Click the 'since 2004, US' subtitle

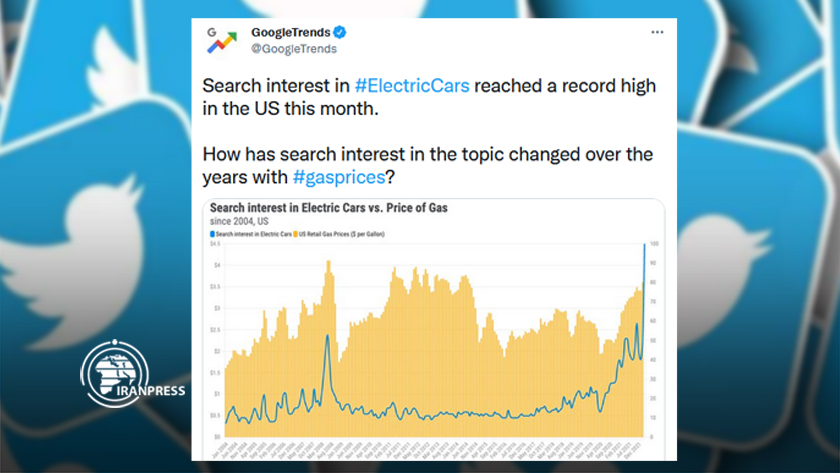coord(239,221)
